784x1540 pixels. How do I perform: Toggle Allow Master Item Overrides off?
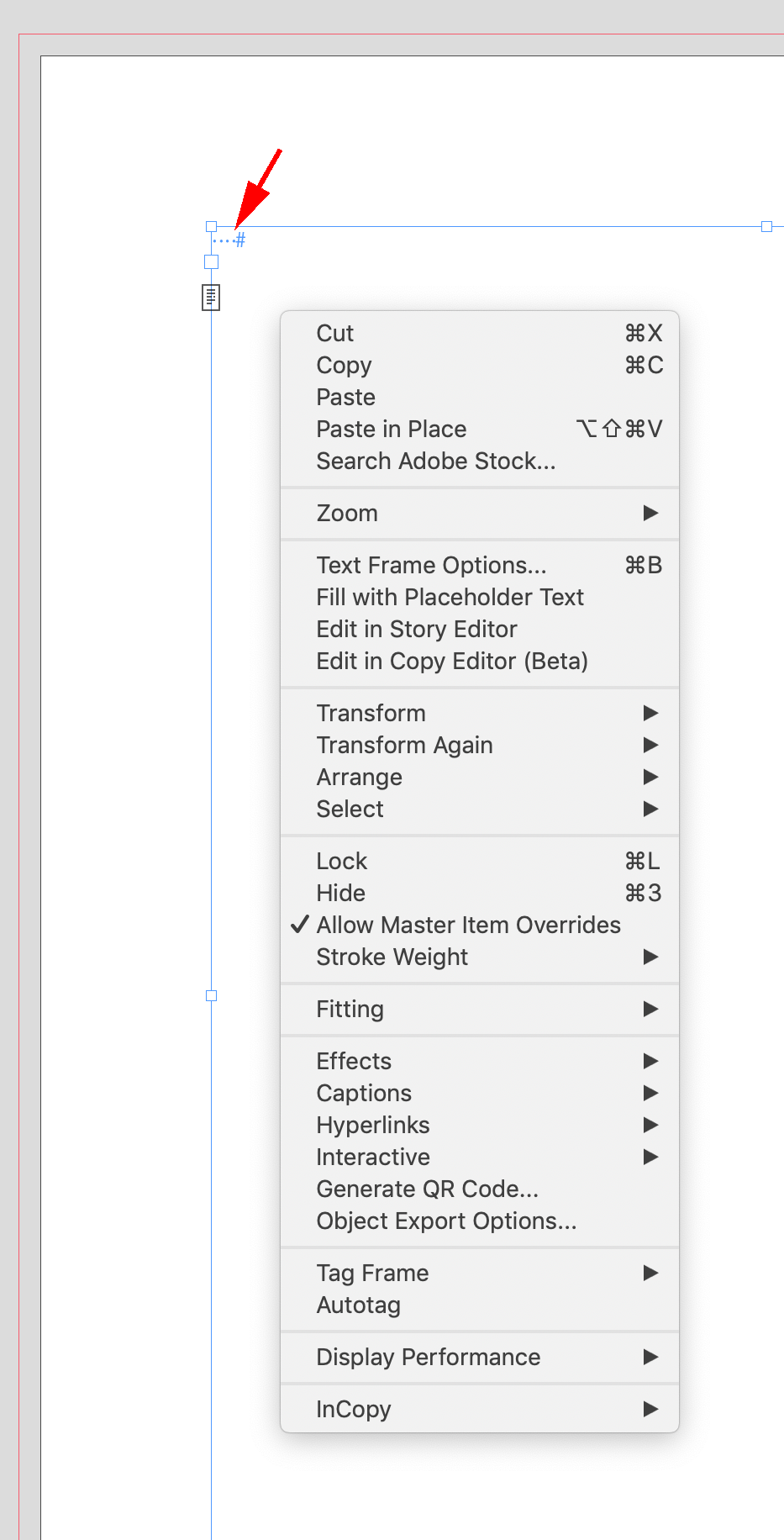pyautogui.click(x=468, y=925)
